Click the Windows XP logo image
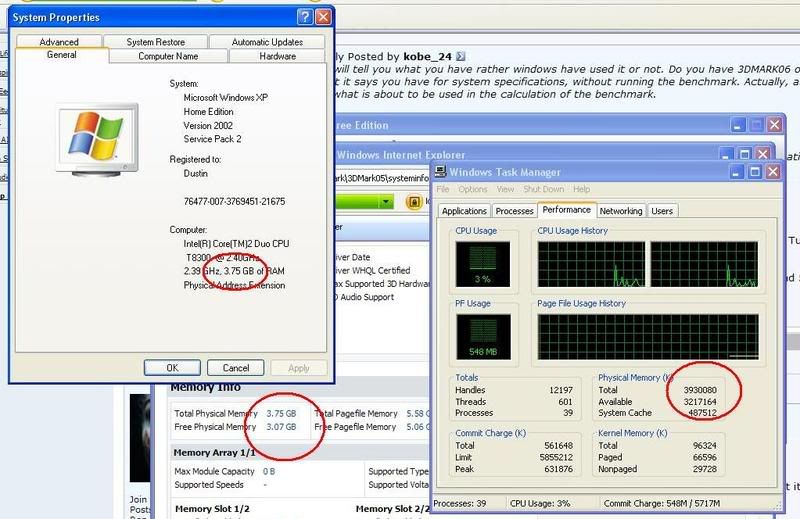Viewport: 800px width, 519px height. 97,140
